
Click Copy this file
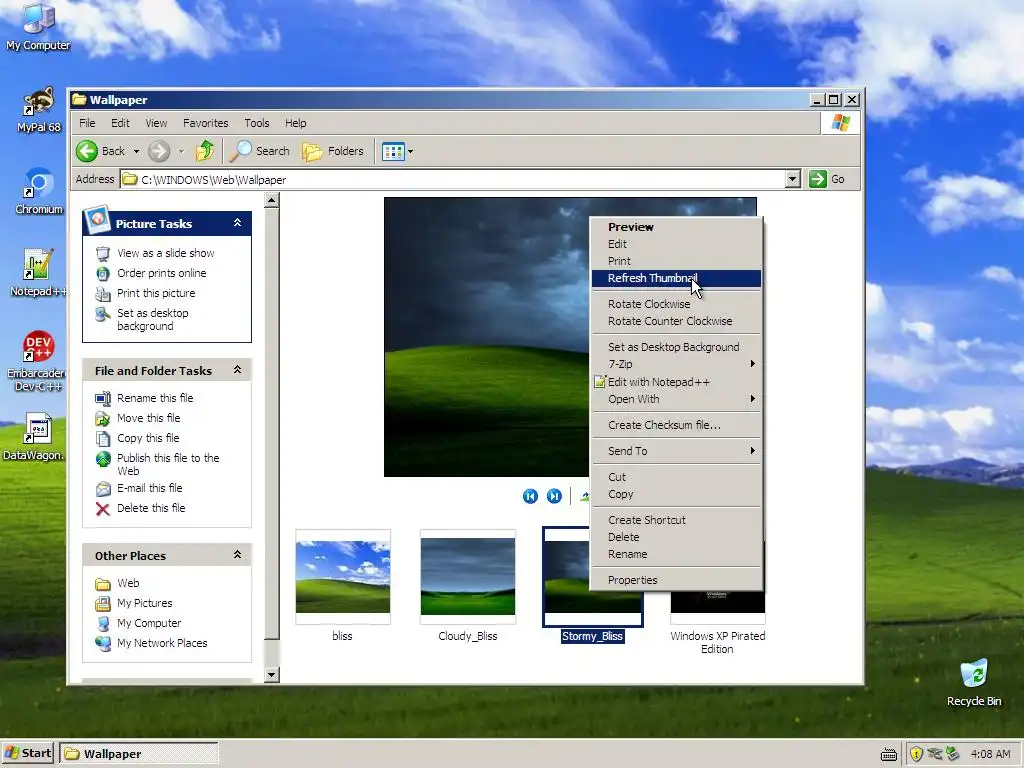click(x=148, y=438)
